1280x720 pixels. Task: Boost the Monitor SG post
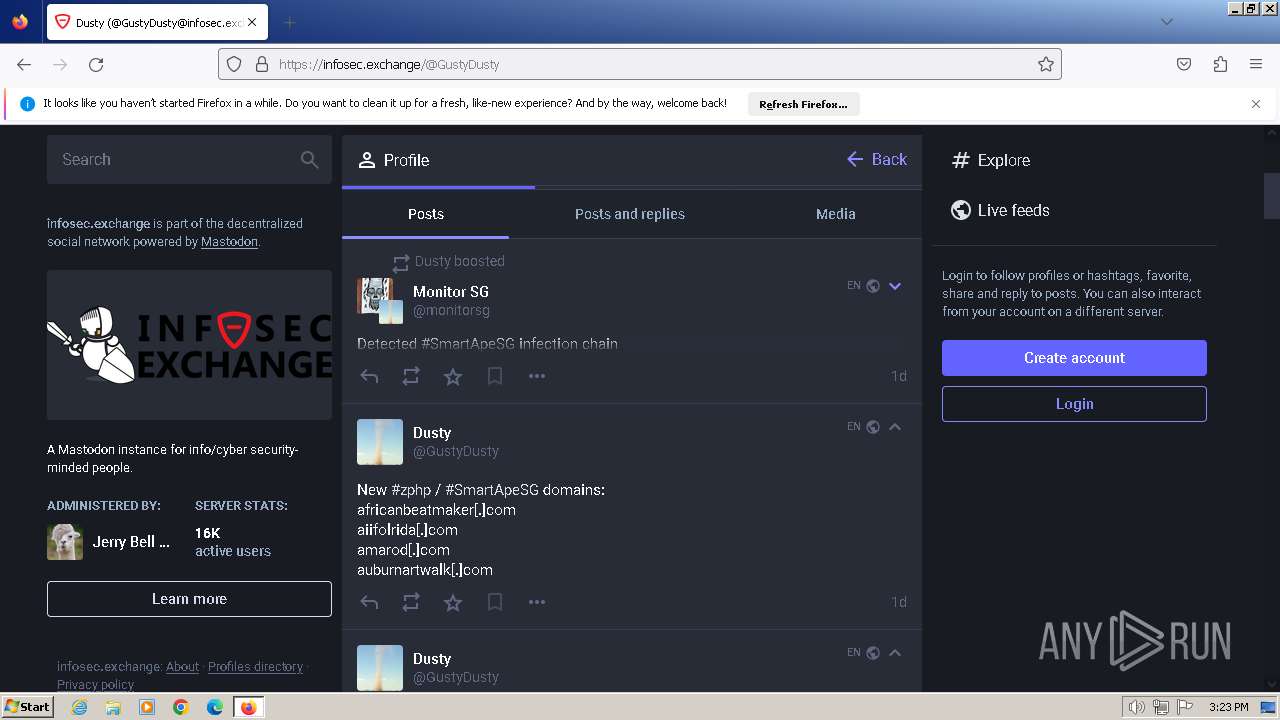click(411, 377)
